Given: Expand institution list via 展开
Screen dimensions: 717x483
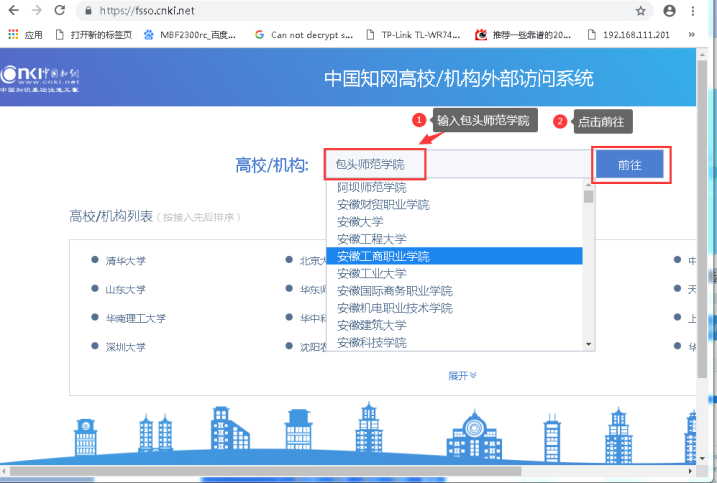Looking at the screenshot, I should (x=462, y=376).
